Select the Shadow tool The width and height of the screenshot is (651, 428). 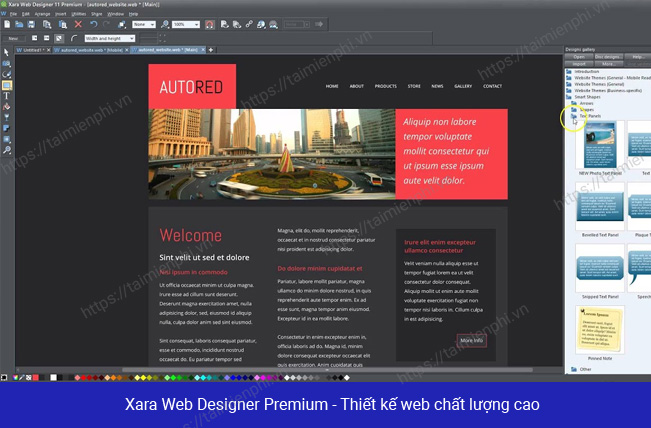click(6, 128)
